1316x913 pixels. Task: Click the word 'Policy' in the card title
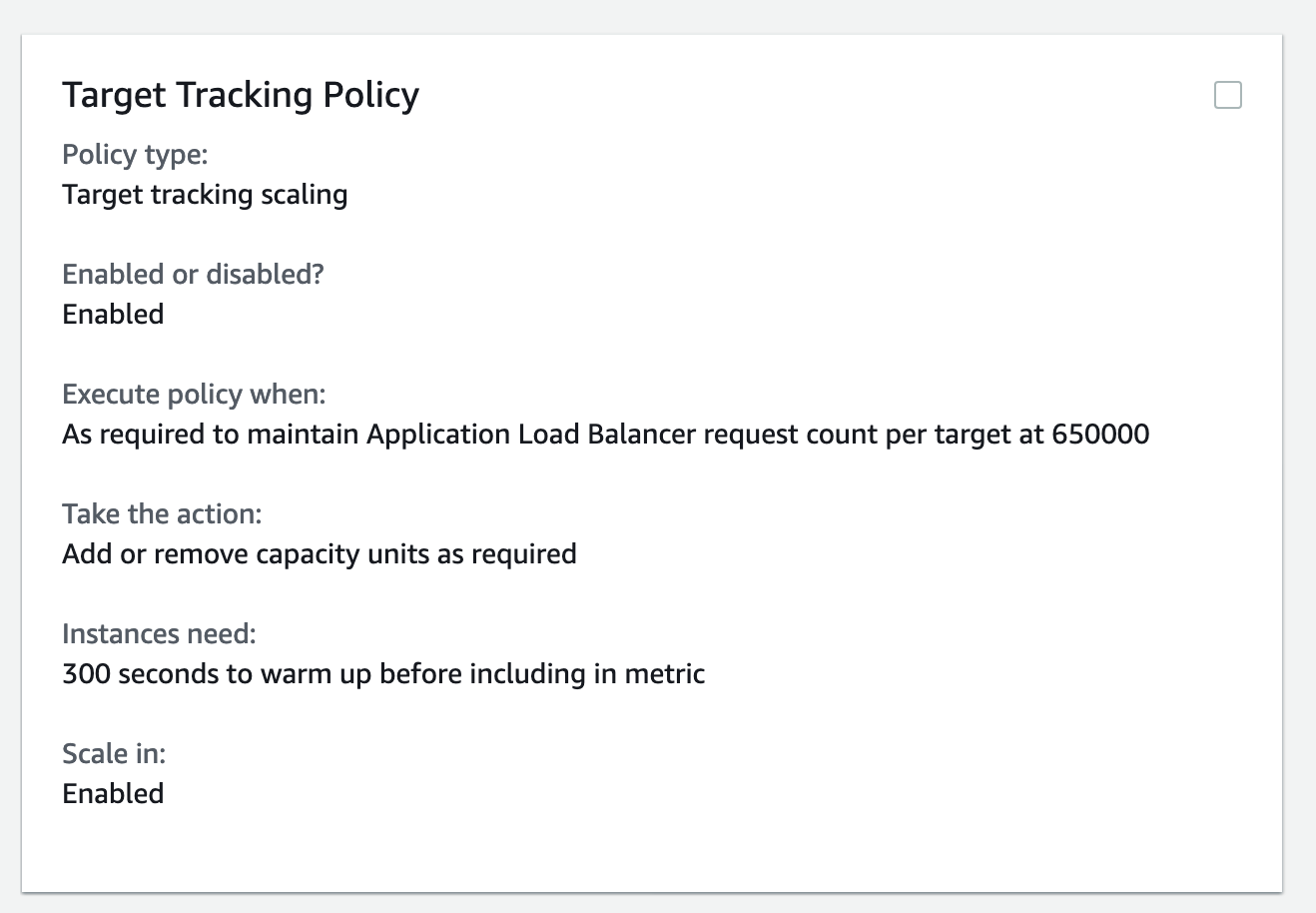[x=370, y=96]
